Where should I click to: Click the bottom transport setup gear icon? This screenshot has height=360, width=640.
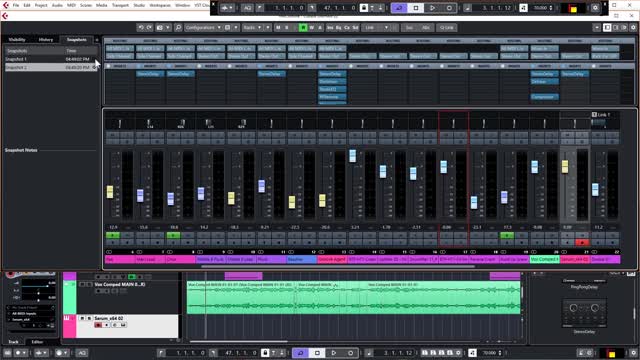click(x=633, y=353)
